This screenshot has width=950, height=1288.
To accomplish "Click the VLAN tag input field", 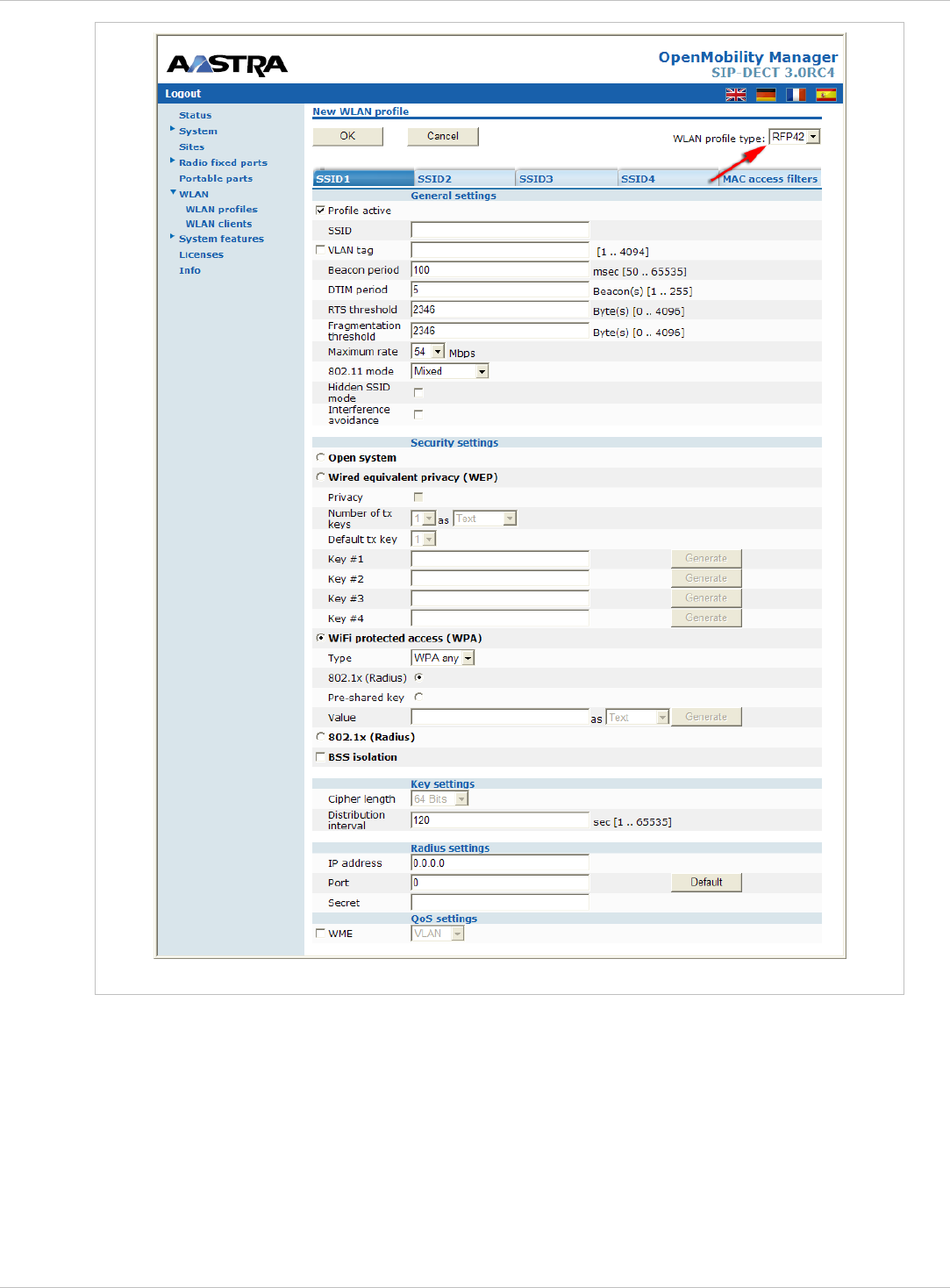I will tap(500, 250).
